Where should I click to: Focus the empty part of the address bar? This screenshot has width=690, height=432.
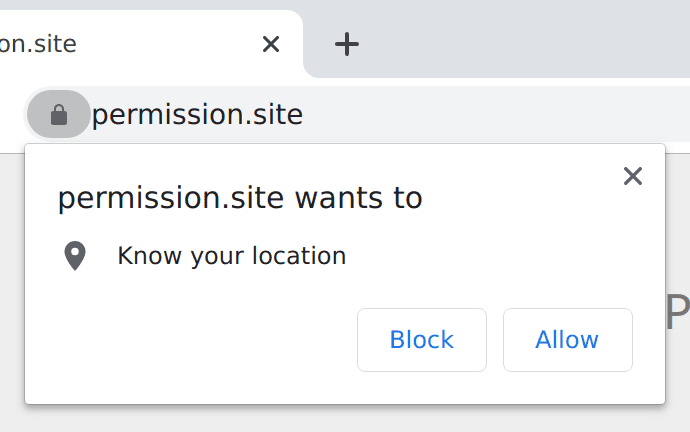coord(500,115)
